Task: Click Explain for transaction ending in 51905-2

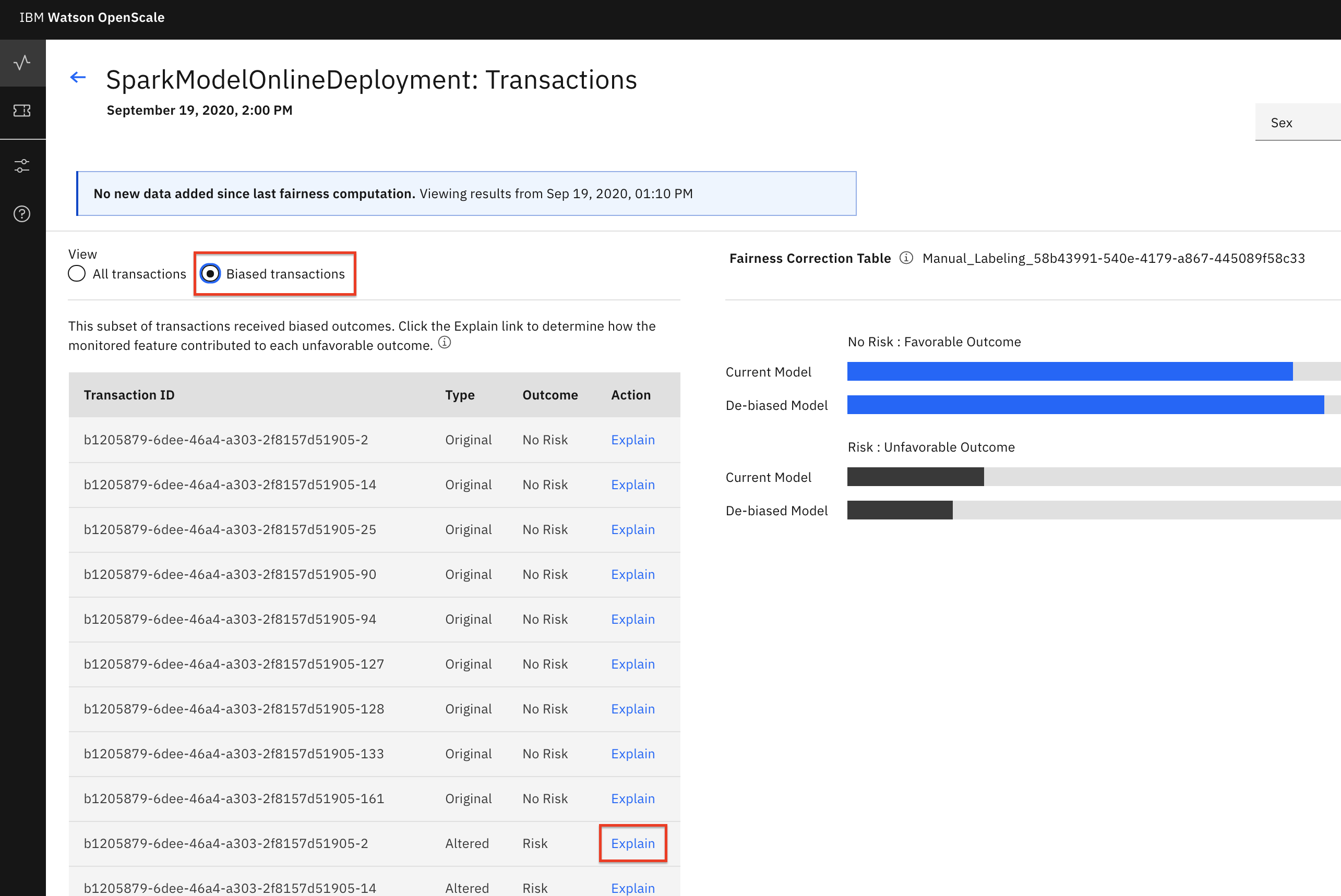Action: pyautogui.click(x=633, y=440)
